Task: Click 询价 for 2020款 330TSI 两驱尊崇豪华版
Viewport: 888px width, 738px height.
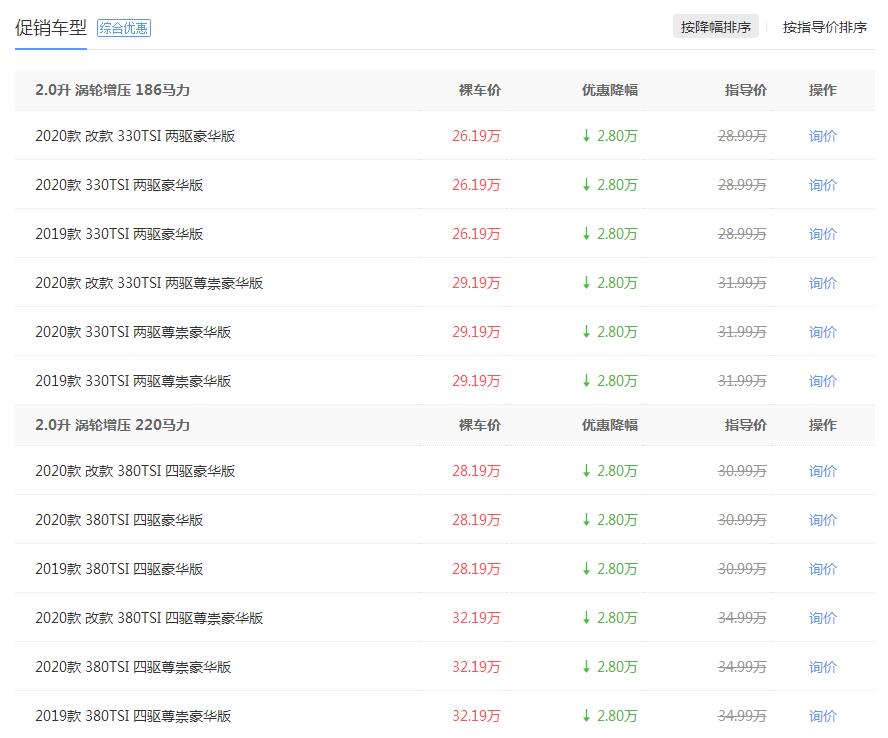Action: 823,332
